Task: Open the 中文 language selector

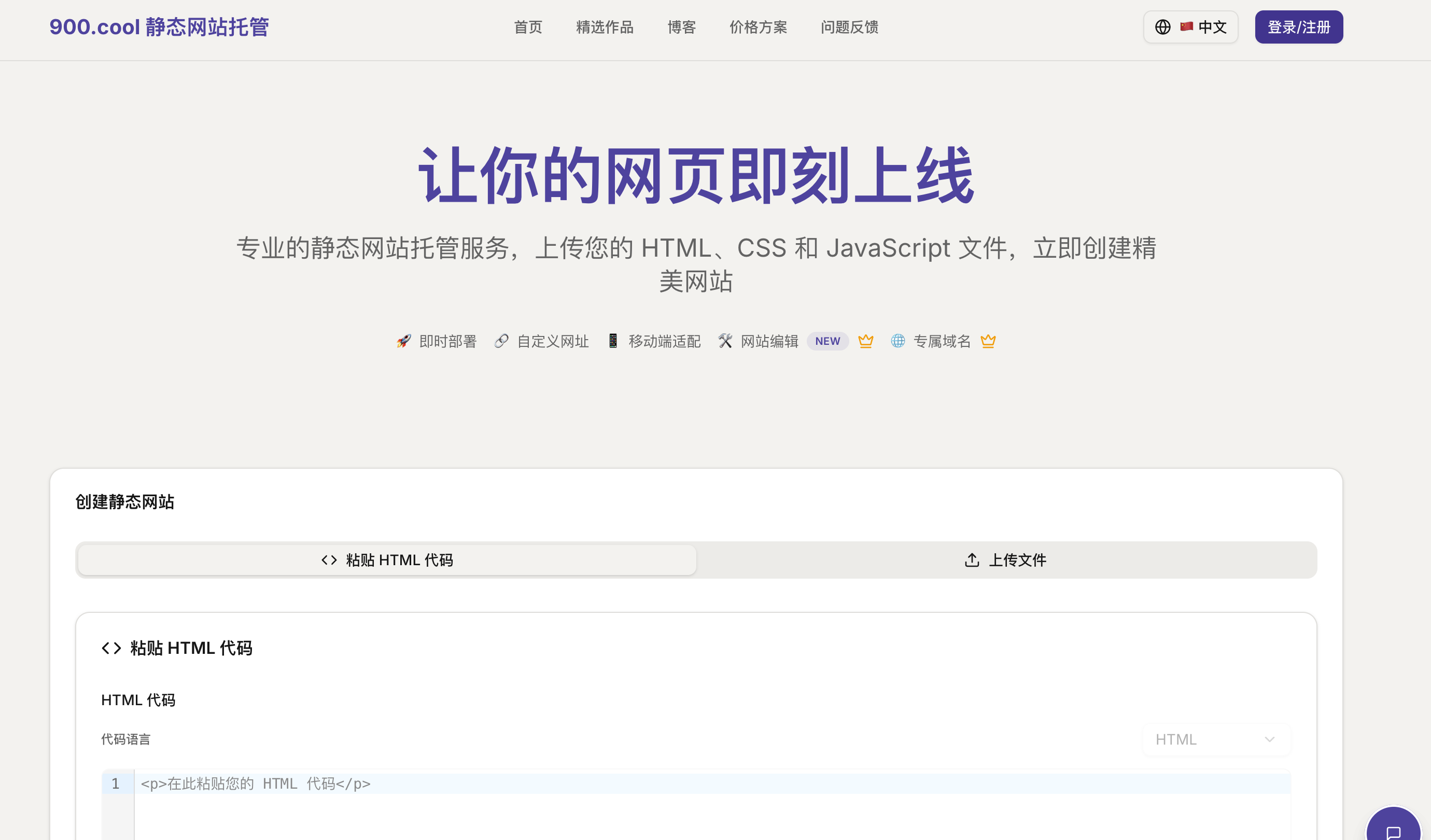Action: pyautogui.click(x=1190, y=26)
